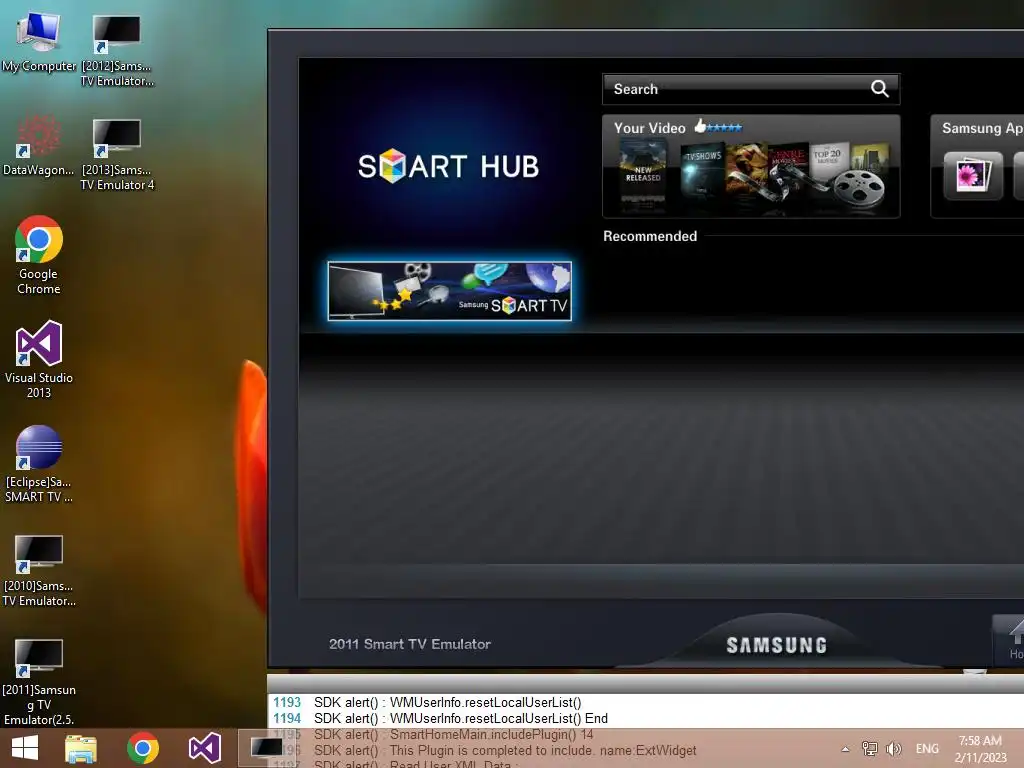Viewport: 1024px width, 768px height.
Task: Open the [Eclipse] Samsung SMART TV shortcut
Action: tap(39, 464)
